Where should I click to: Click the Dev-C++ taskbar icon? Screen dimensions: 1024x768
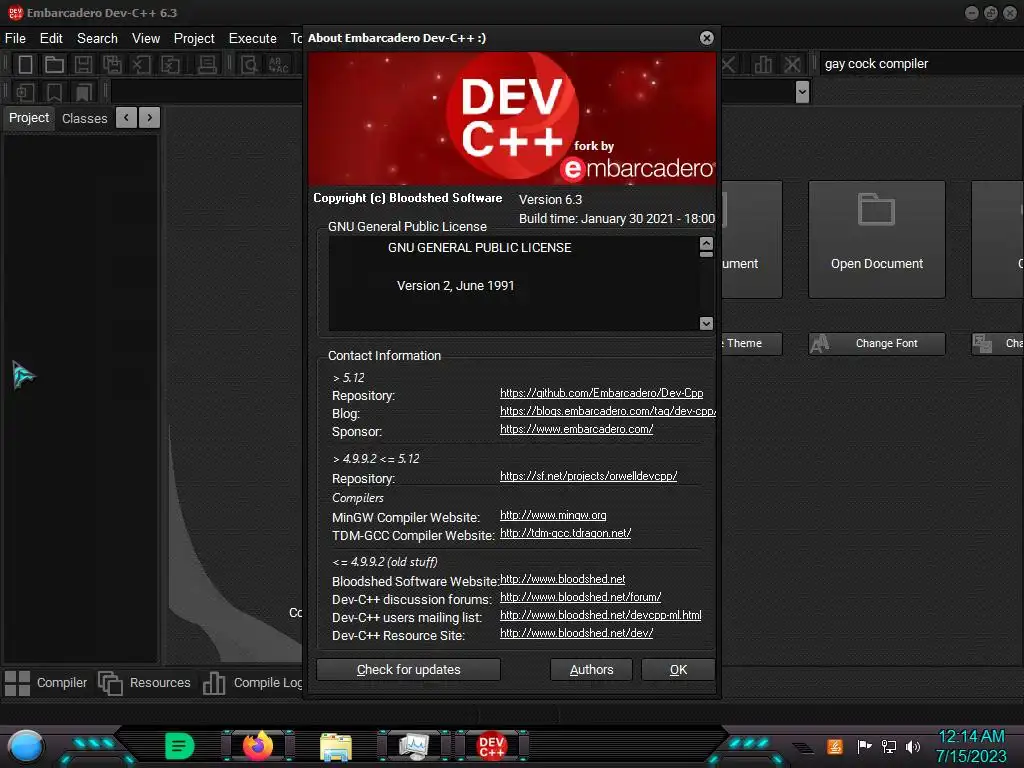(492, 746)
